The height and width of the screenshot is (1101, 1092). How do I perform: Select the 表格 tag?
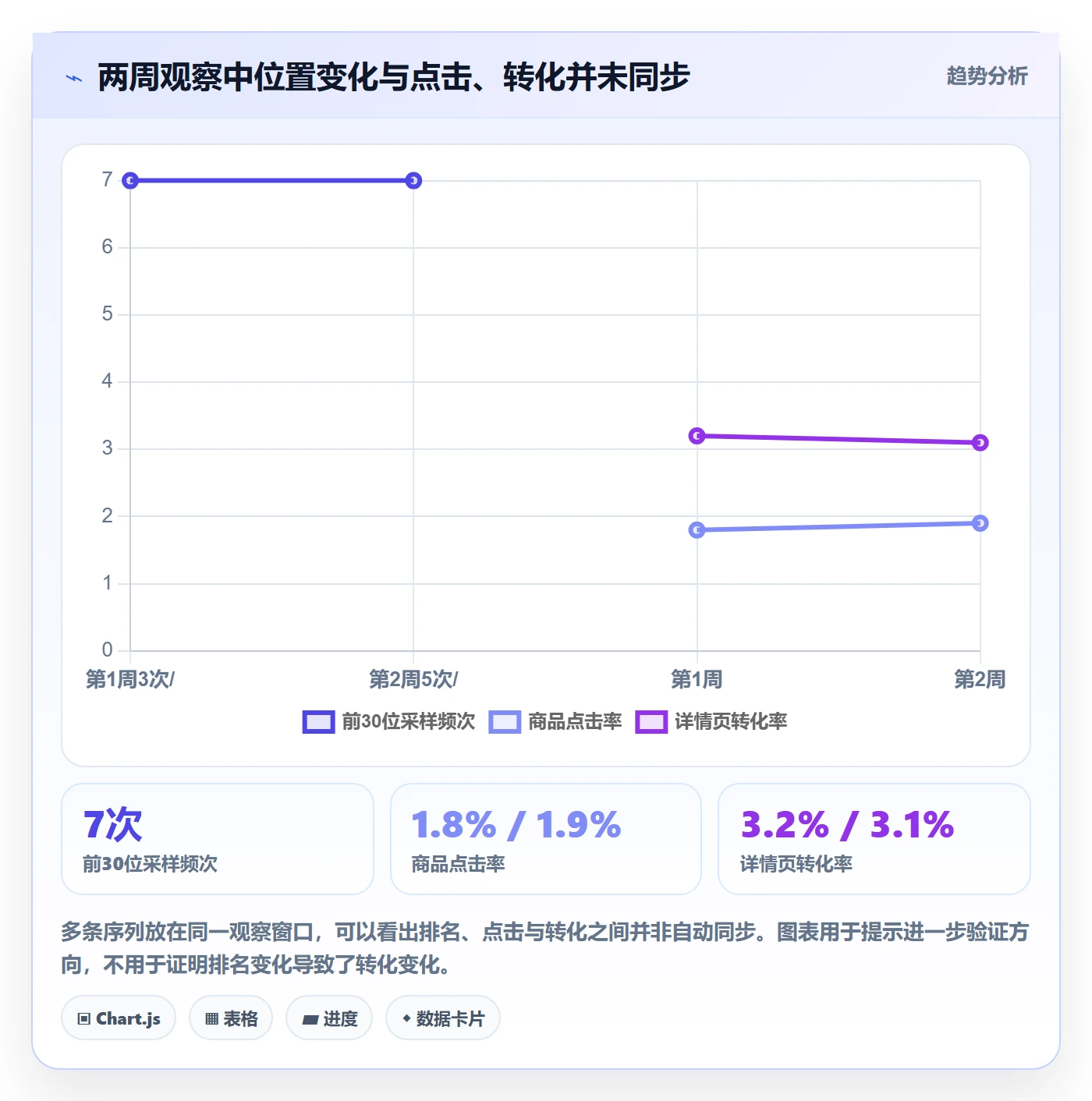pos(231,1018)
